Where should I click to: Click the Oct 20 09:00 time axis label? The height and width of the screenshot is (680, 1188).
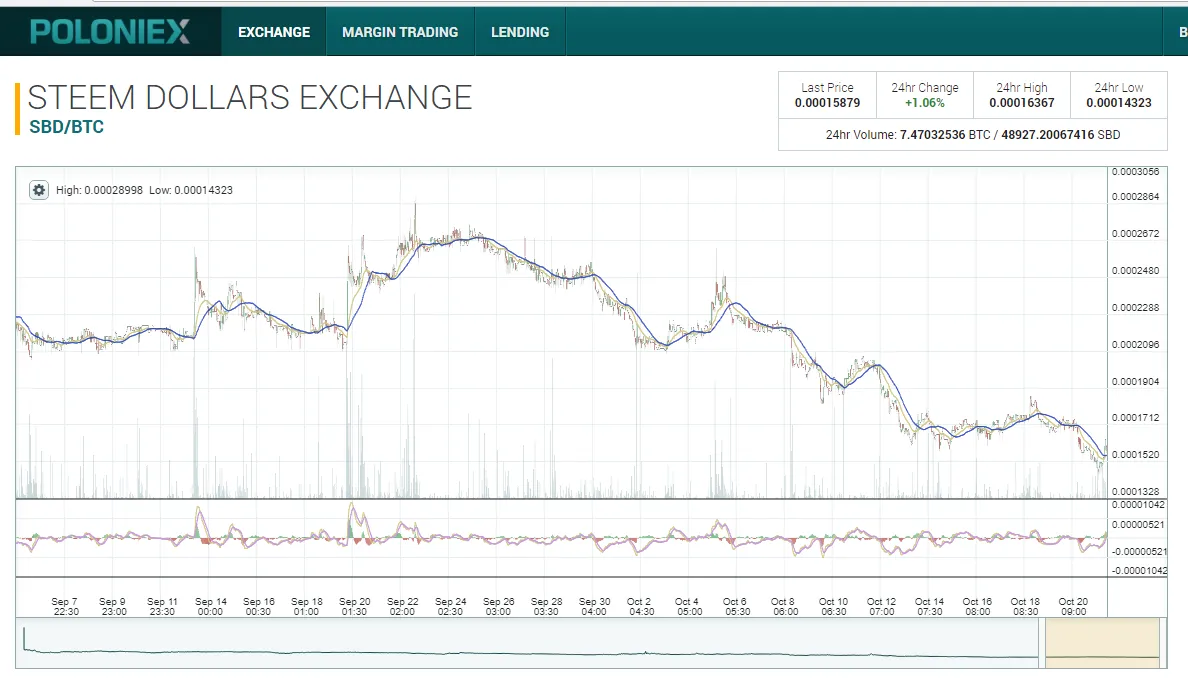pyautogui.click(x=1073, y=607)
